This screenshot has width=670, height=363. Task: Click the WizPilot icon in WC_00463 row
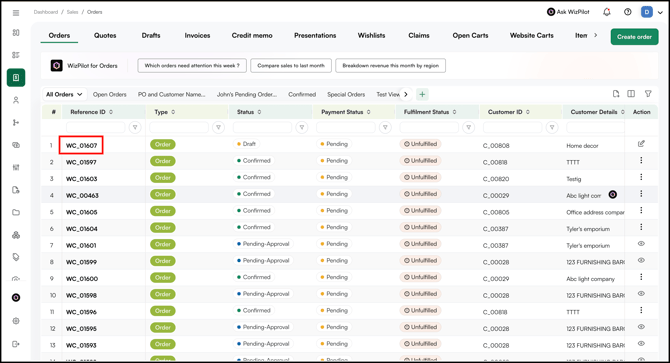tap(612, 194)
